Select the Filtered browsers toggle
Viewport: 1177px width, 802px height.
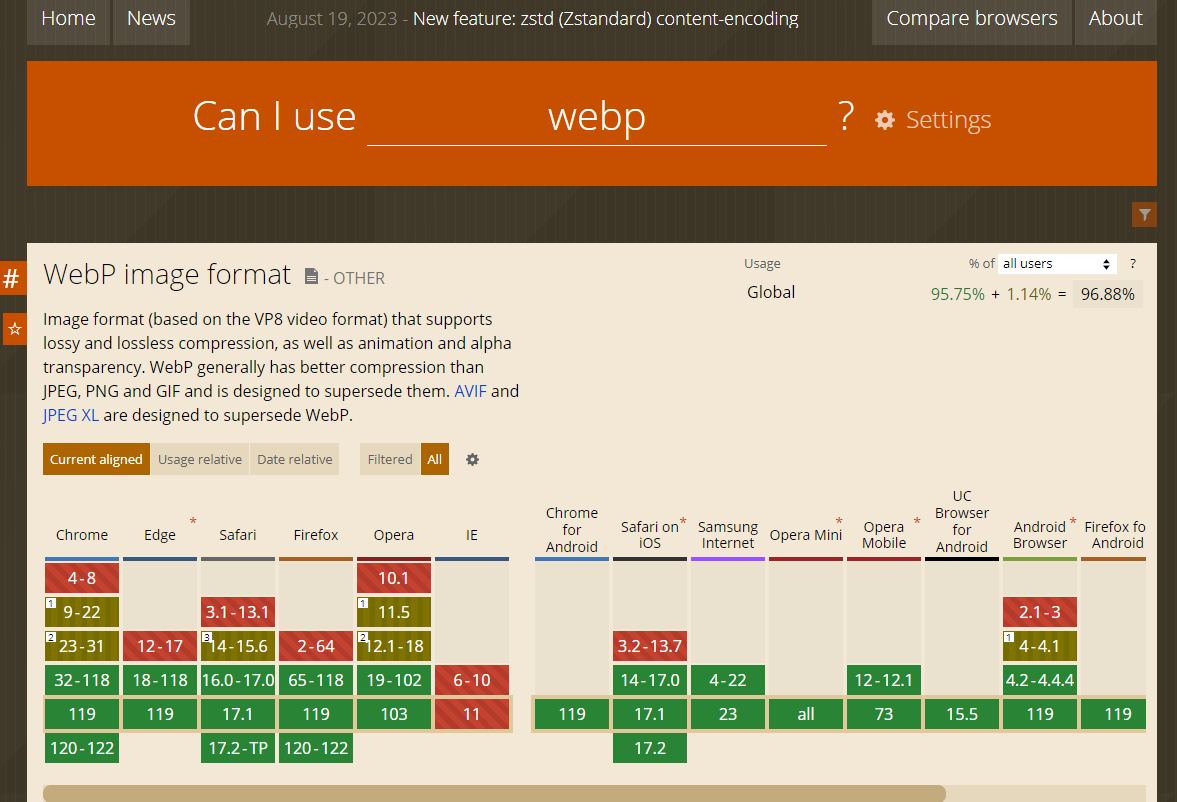pyautogui.click(x=390, y=460)
